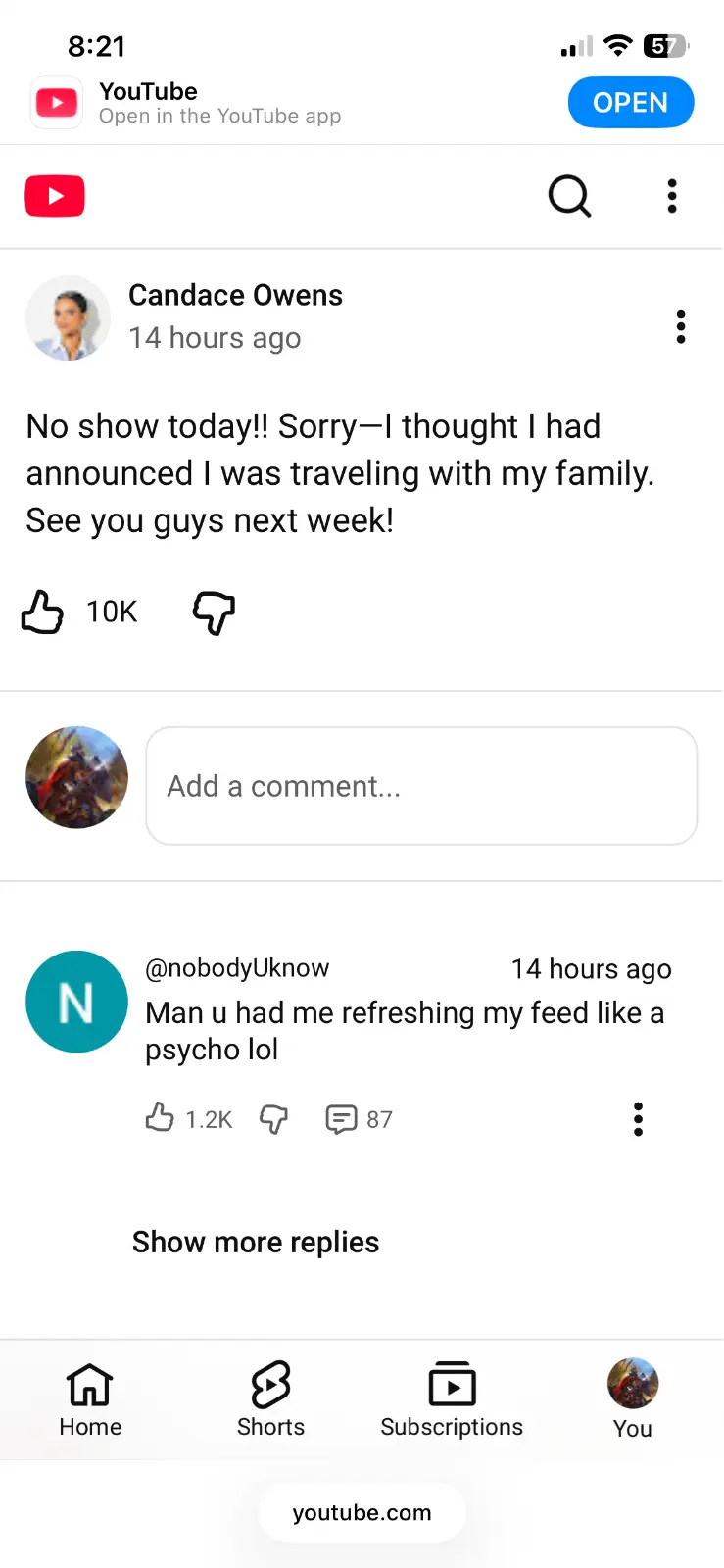The height and width of the screenshot is (1568, 724).
Task: Open the Subscriptions tab
Action: [452, 1398]
